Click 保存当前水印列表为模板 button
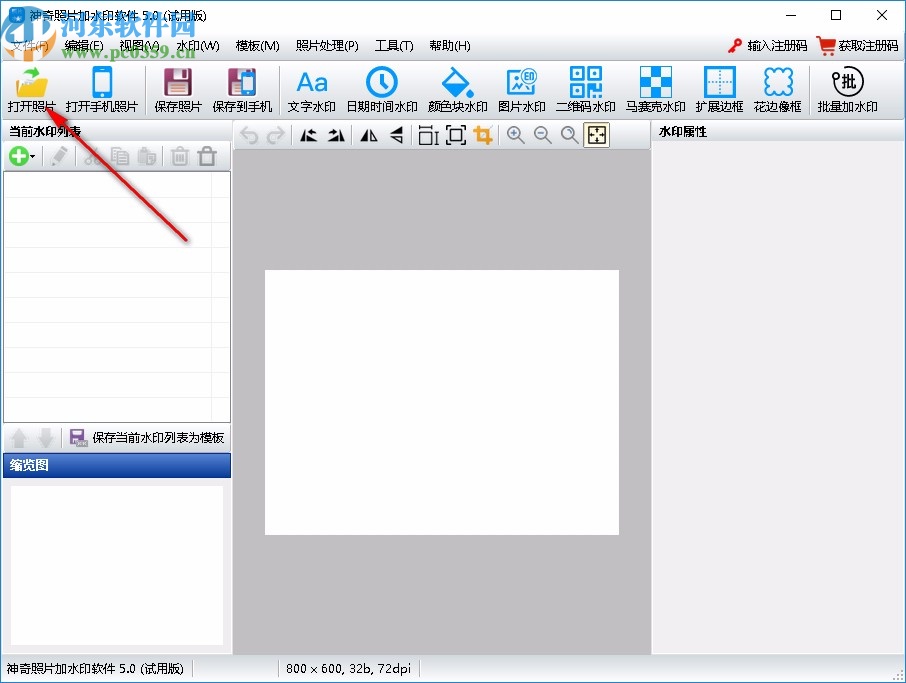Viewport: 906px width, 683px height. (147, 438)
